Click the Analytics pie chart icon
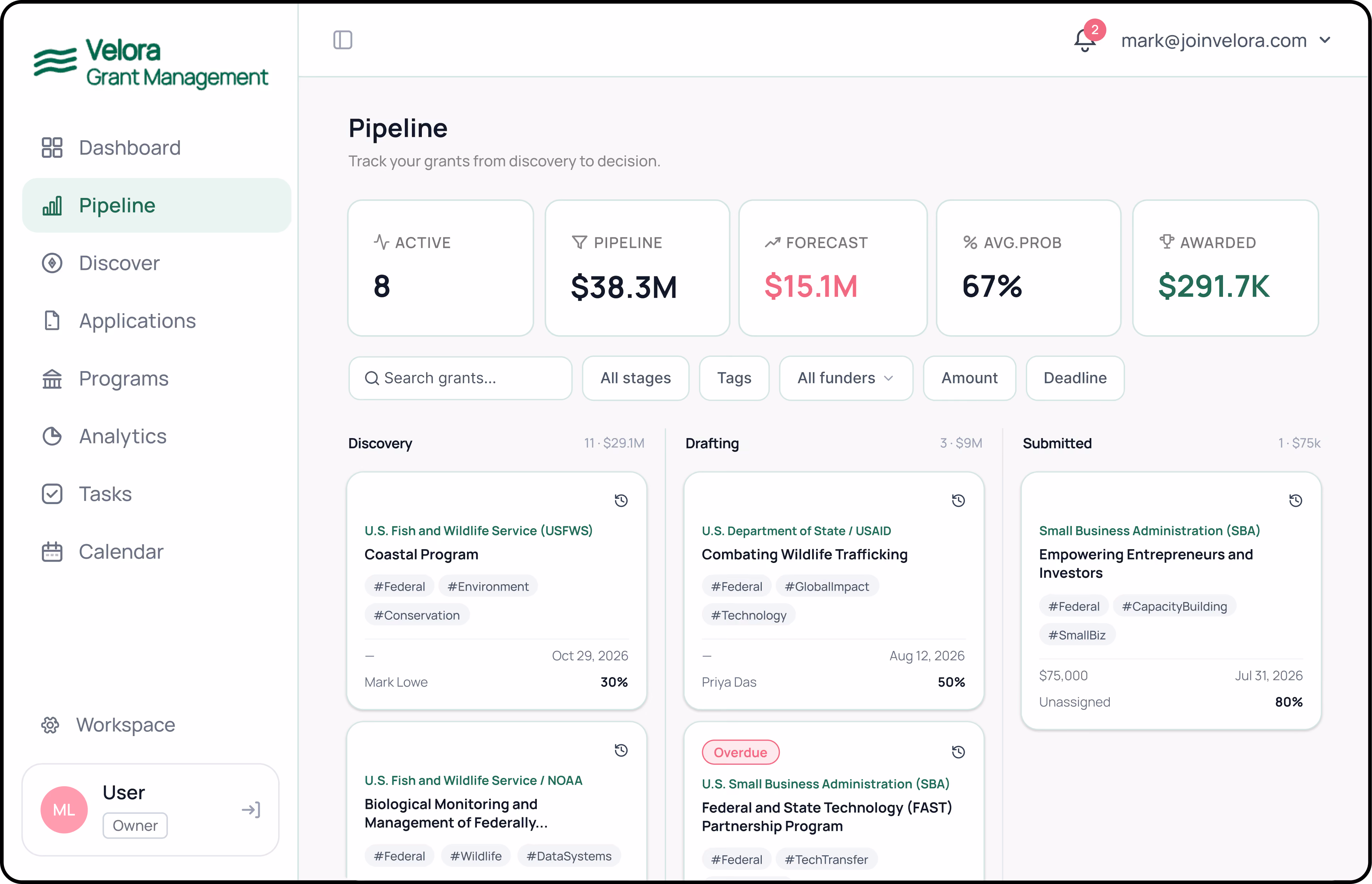Viewport: 1372px width, 884px height. [x=52, y=436]
